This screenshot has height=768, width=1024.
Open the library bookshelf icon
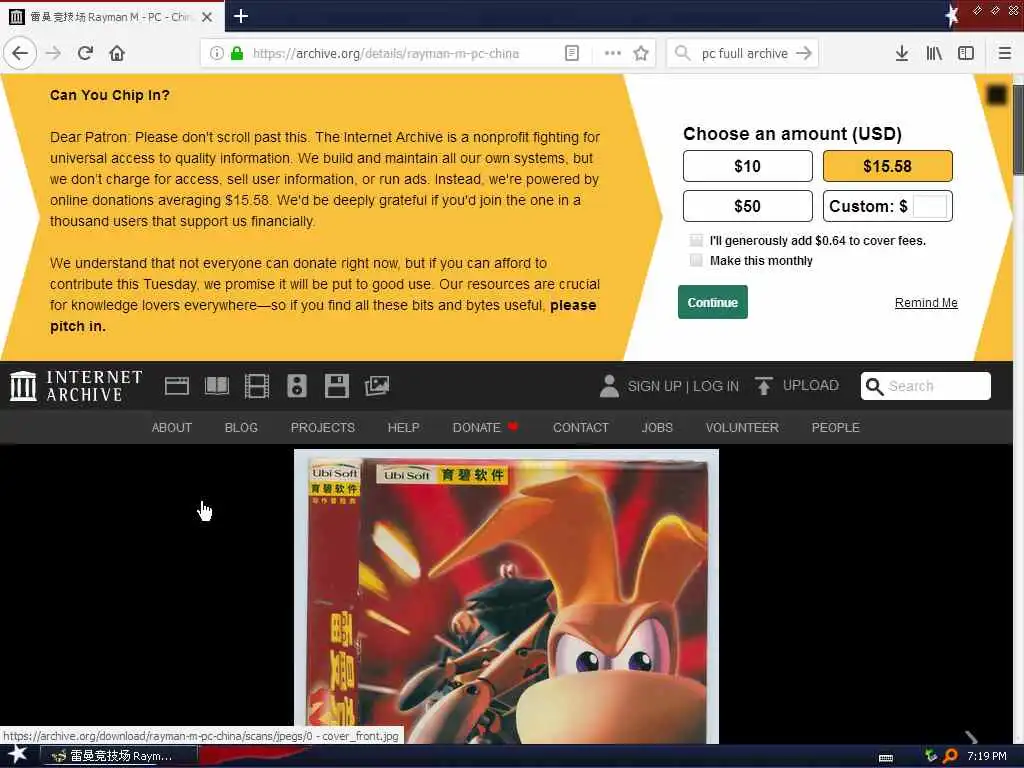pos(934,53)
